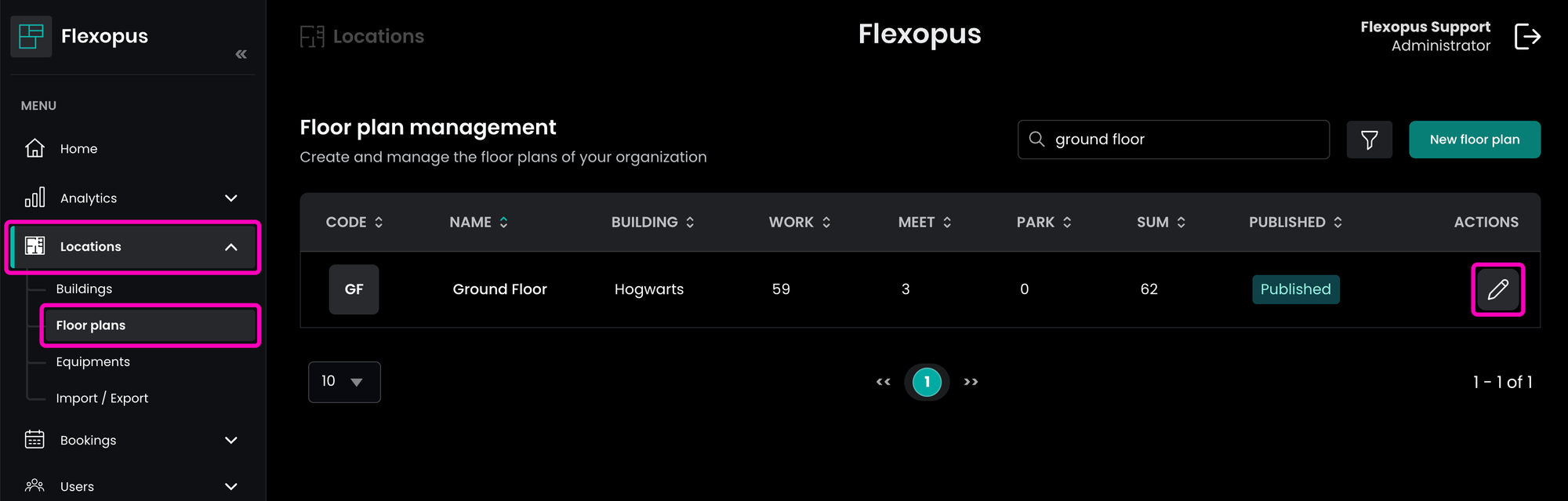Viewport: 1568px width, 501px height.
Task: Select page 1 in pagination
Action: point(927,382)
